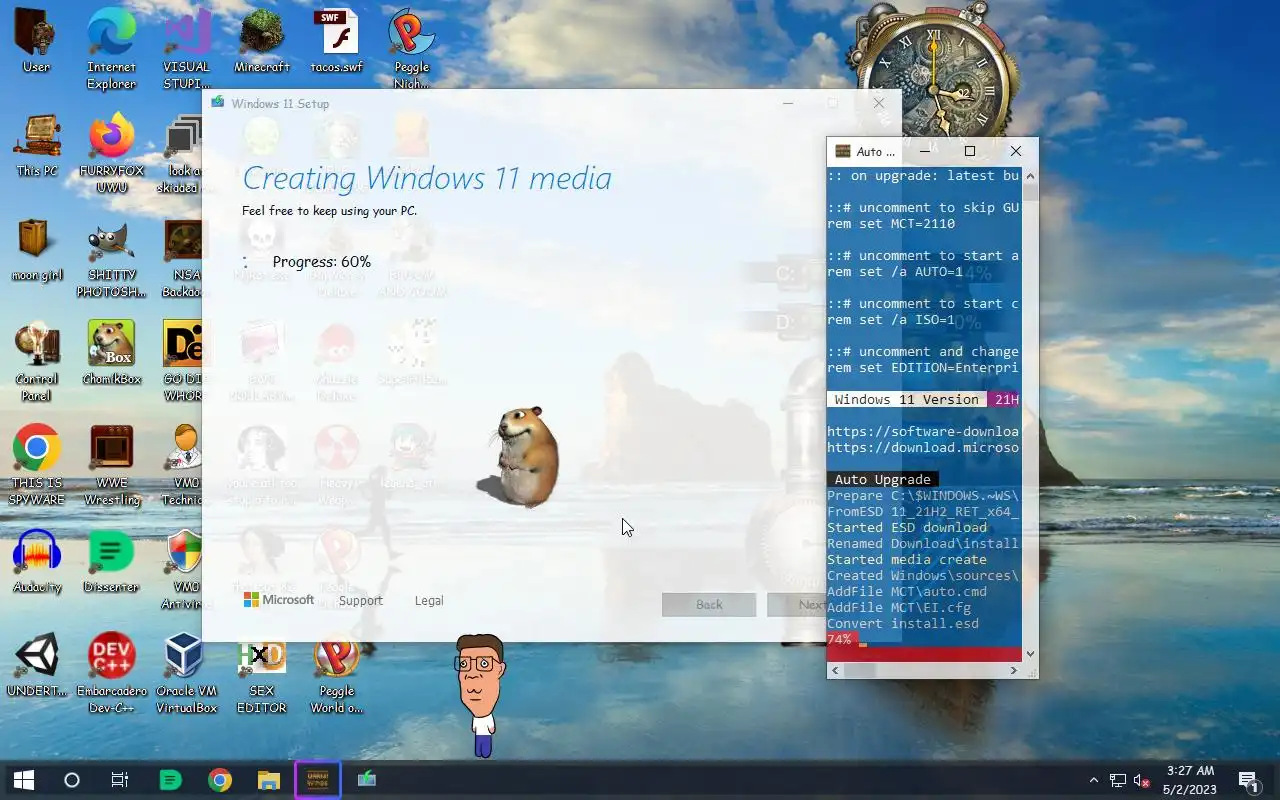Click the console horizontal scrollbar right arrow
The image size is (1280, 800).
(1014, 670)
